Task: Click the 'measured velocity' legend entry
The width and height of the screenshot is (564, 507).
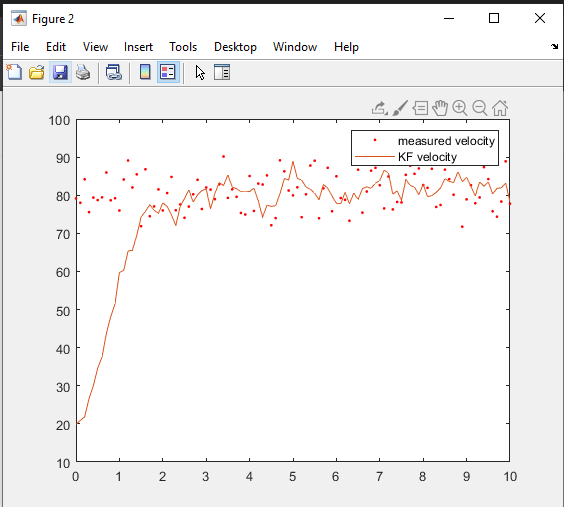Action: pyautogui.click(x=446, y=141)
